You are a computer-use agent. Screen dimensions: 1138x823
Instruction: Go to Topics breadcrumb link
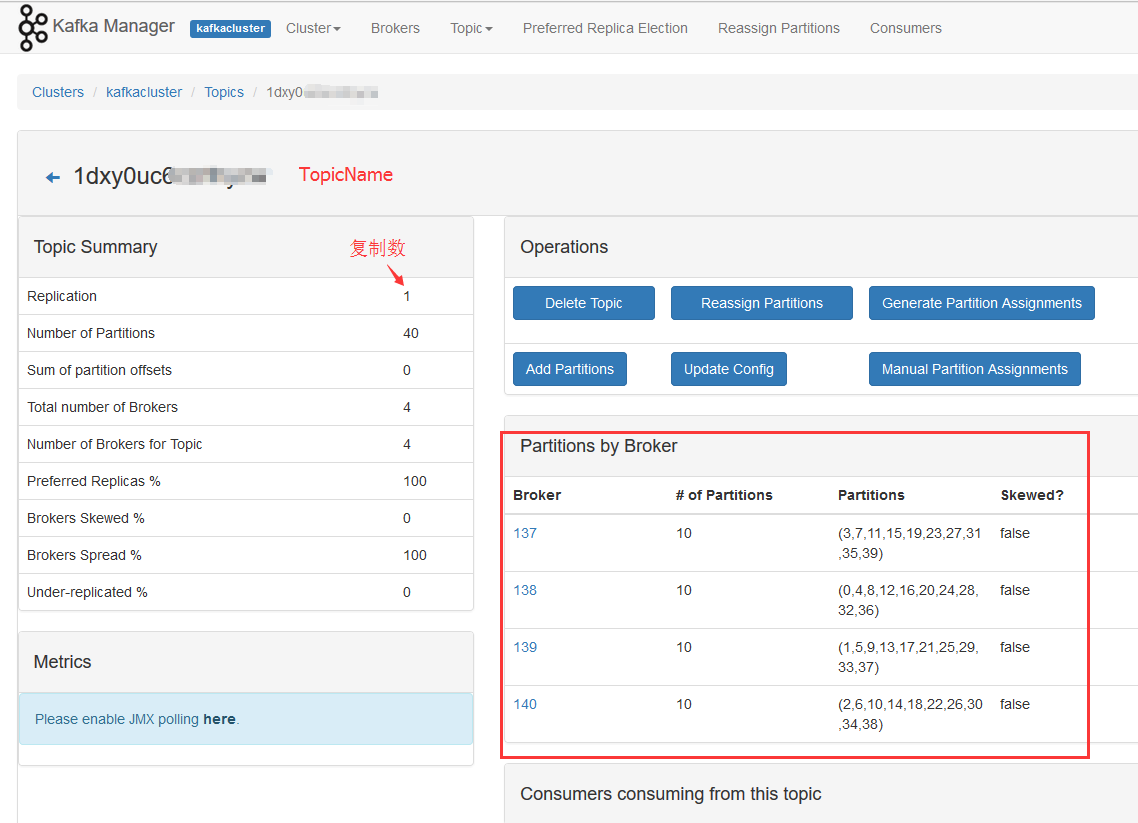224,92
